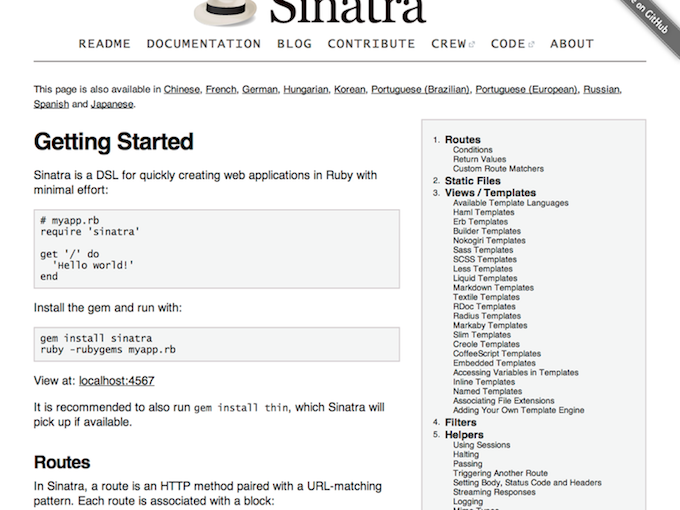Open RDoc Templates entry
The width and height of the screenshot is (680, 510).
(x=484, y=307)
